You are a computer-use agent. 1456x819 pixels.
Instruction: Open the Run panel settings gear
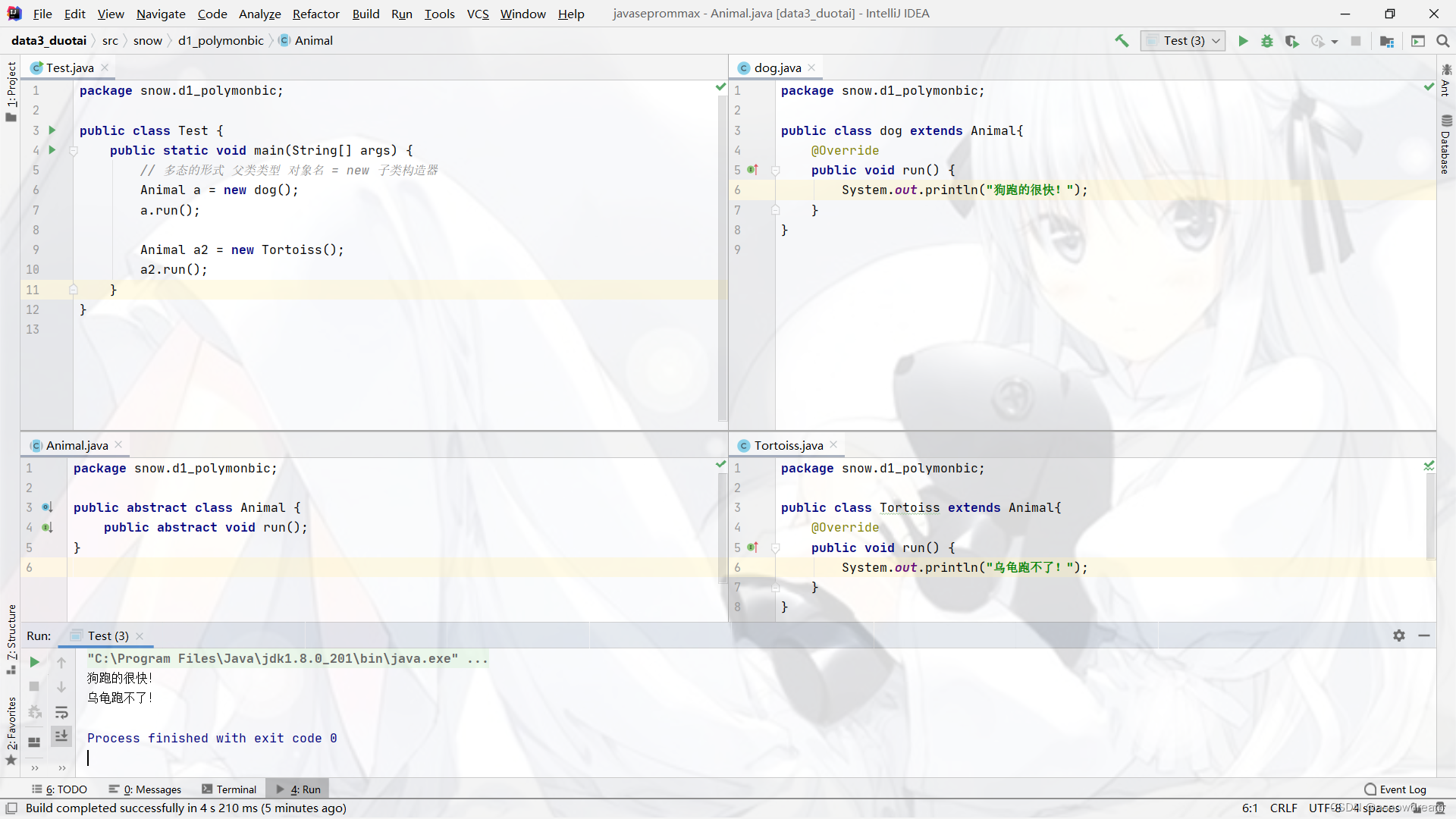[1399, 635]
